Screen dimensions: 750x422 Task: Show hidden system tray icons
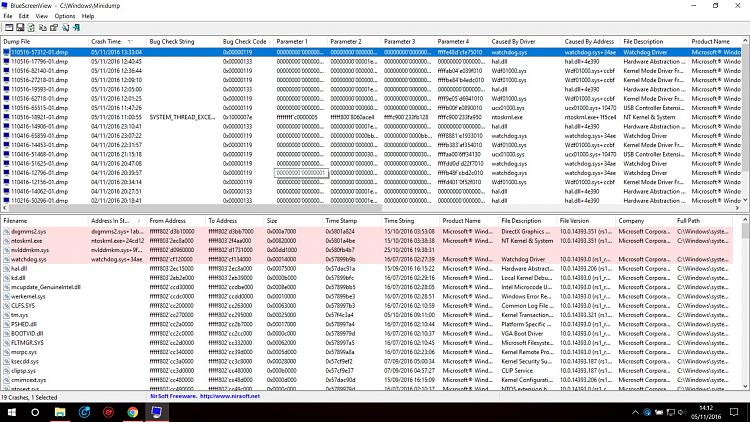tap(635, 412)
